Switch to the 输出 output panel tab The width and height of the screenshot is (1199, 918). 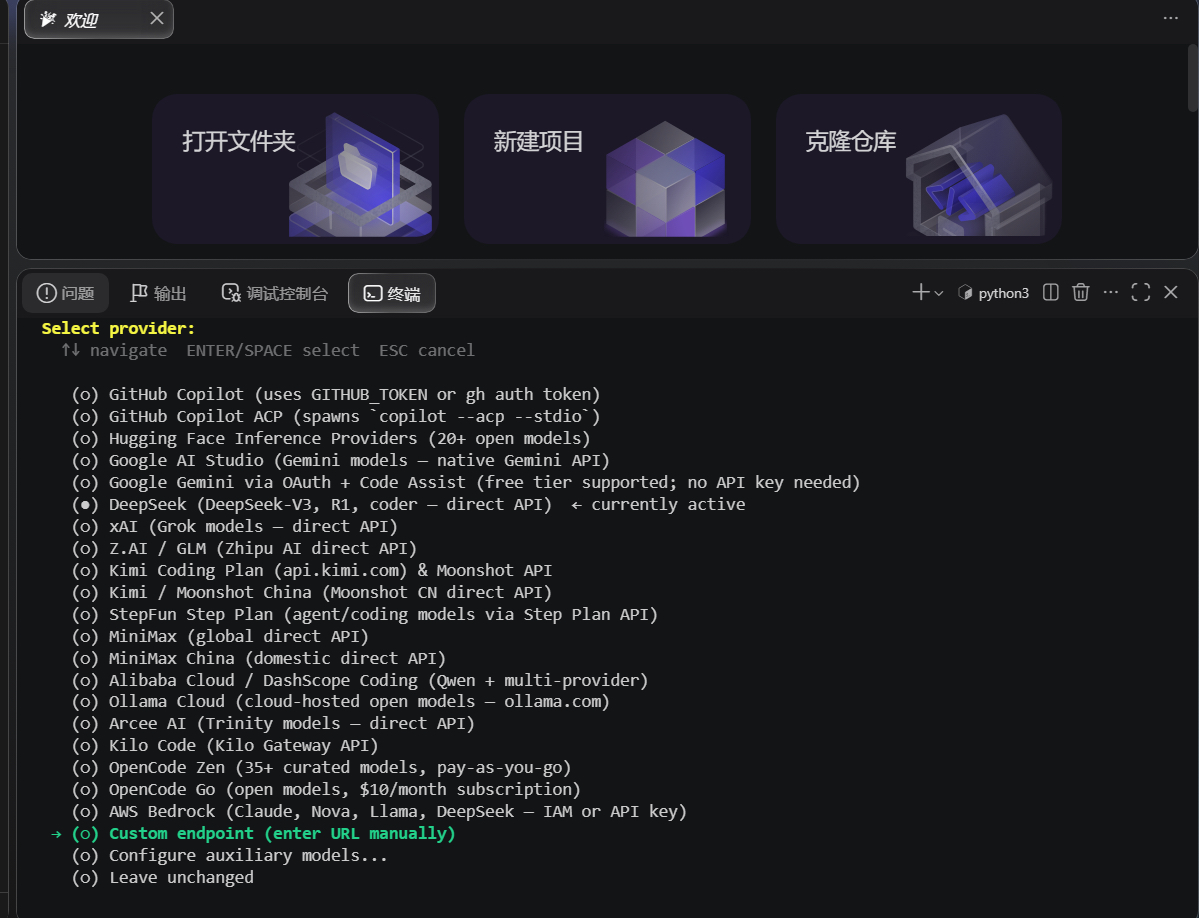(x=158, y=294)
